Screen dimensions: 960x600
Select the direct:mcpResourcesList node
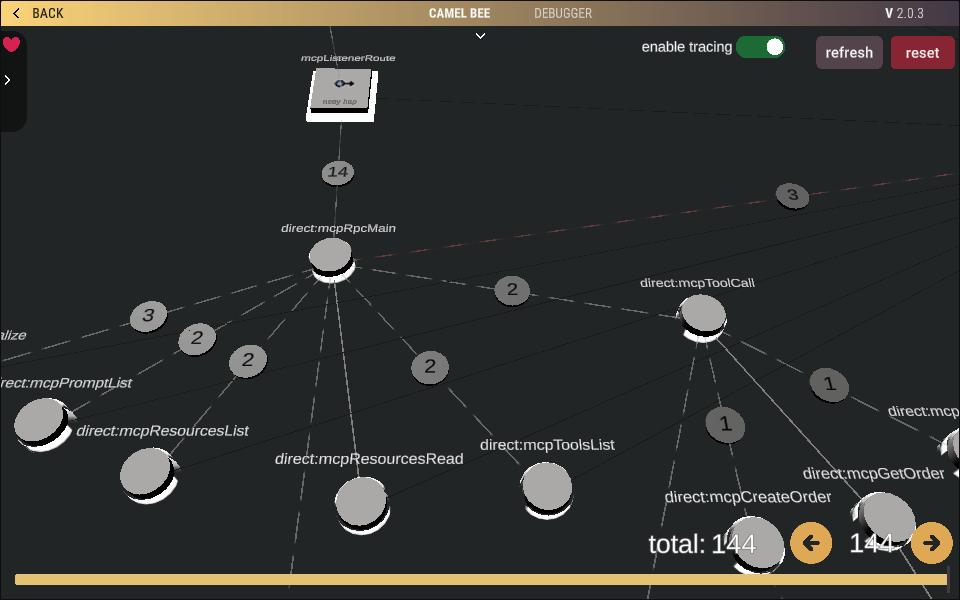[x=146, y=473]
